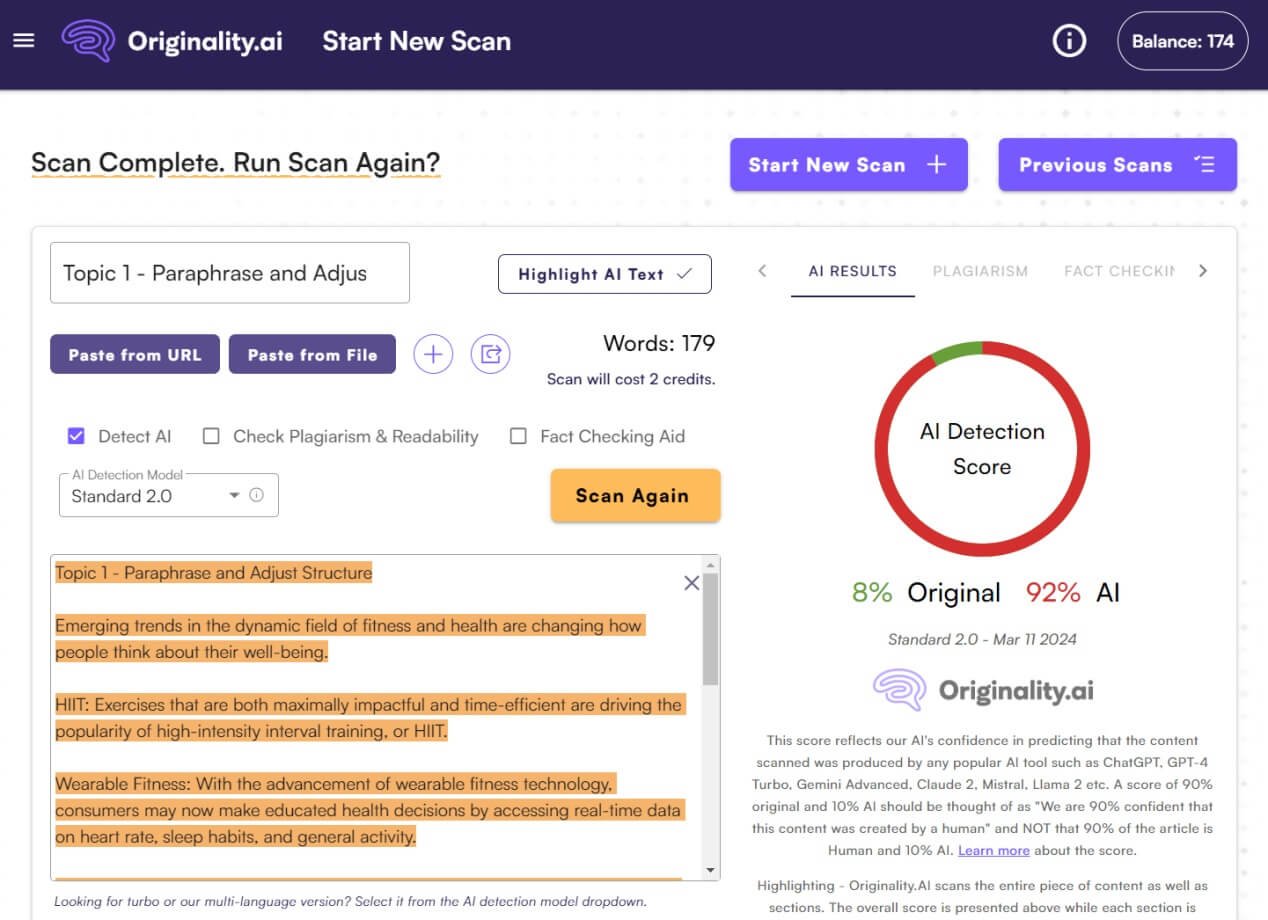Switch to the Plagiarism tab
This screenshot has height=920, width=1268.
(980, 271)
